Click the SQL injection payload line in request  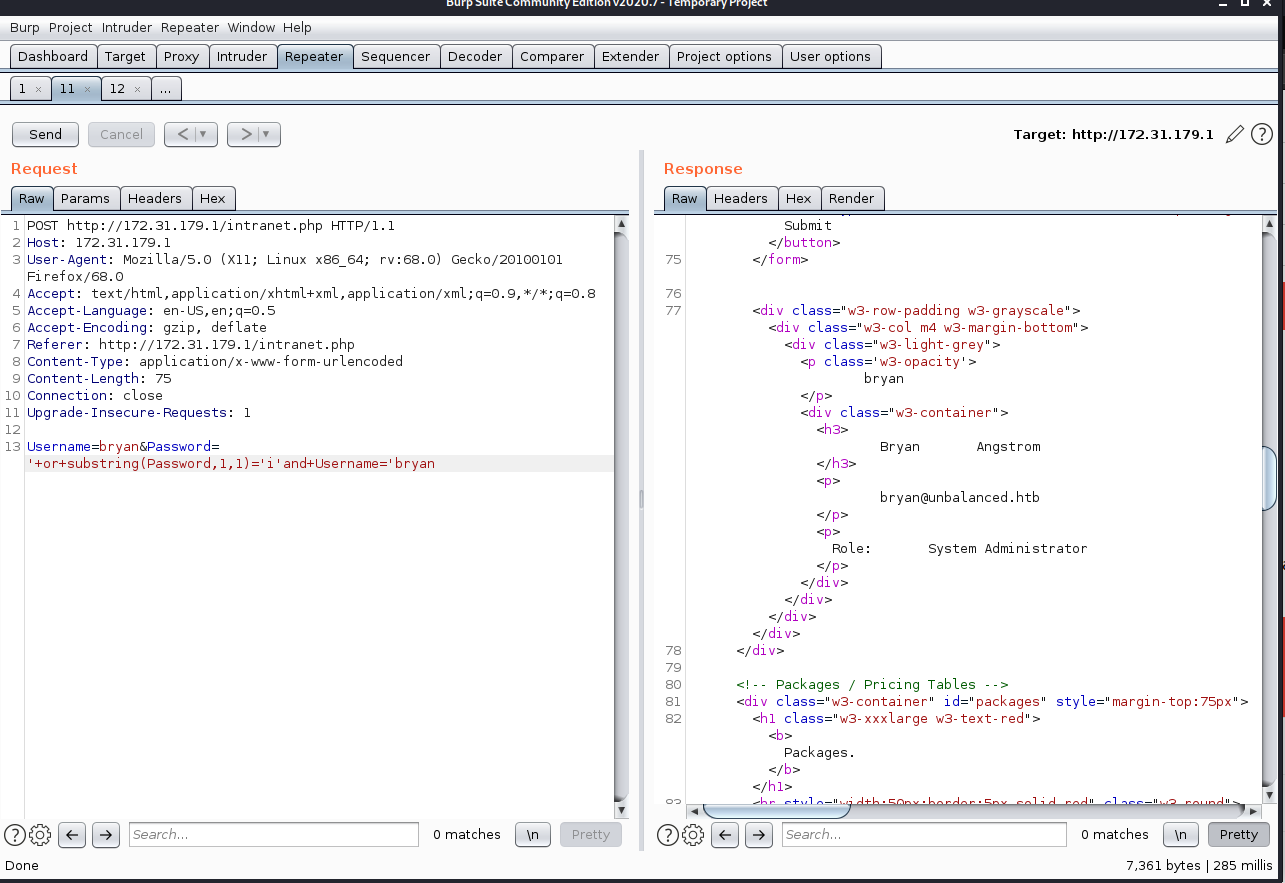tap(231, 464)
